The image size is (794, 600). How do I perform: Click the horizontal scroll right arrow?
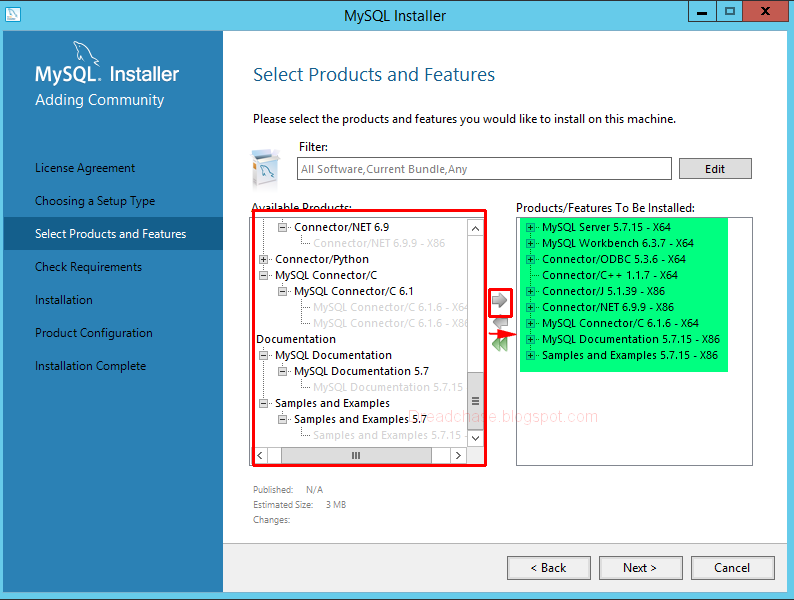click(458, 455)
